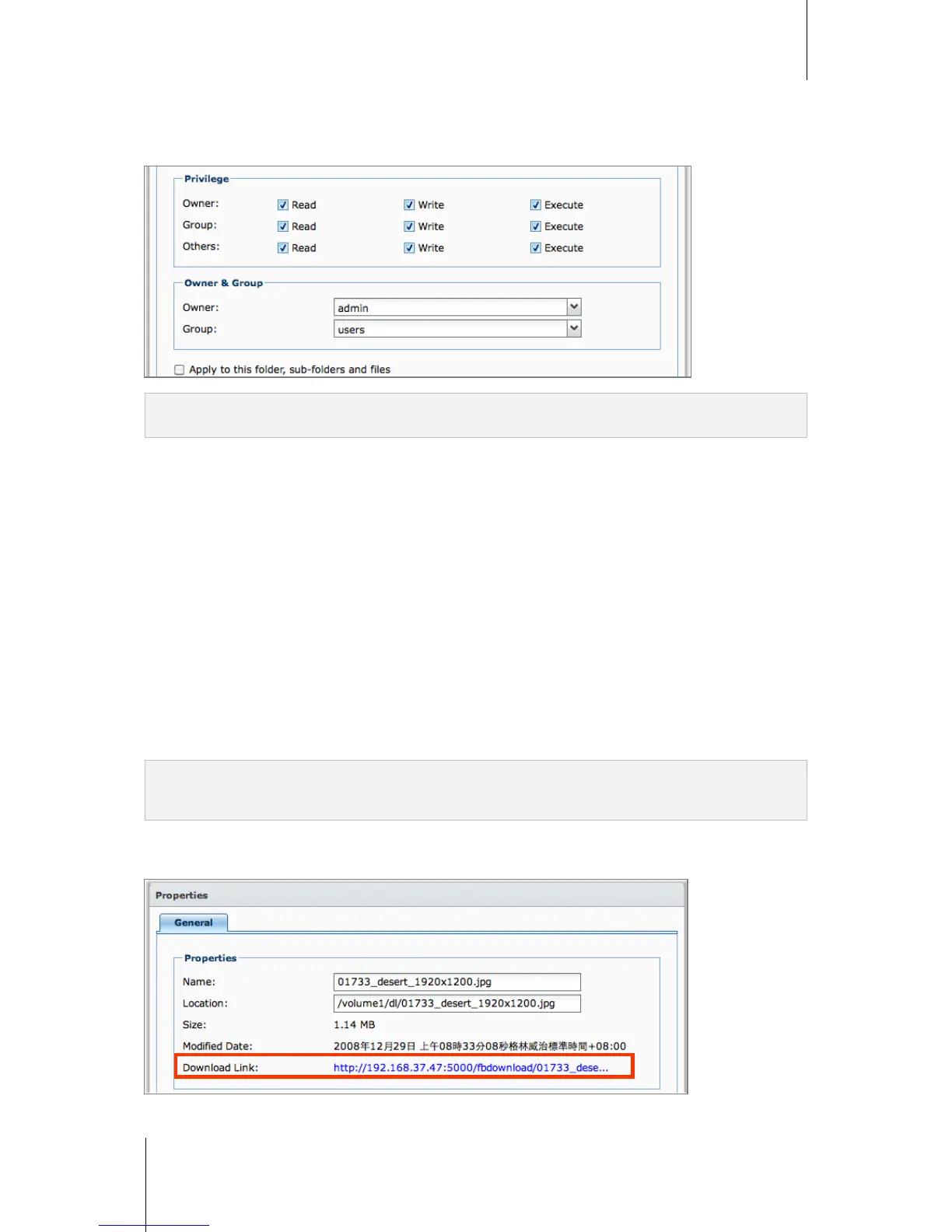Uncheck Group Write privilege

click(x=409, y=226)
